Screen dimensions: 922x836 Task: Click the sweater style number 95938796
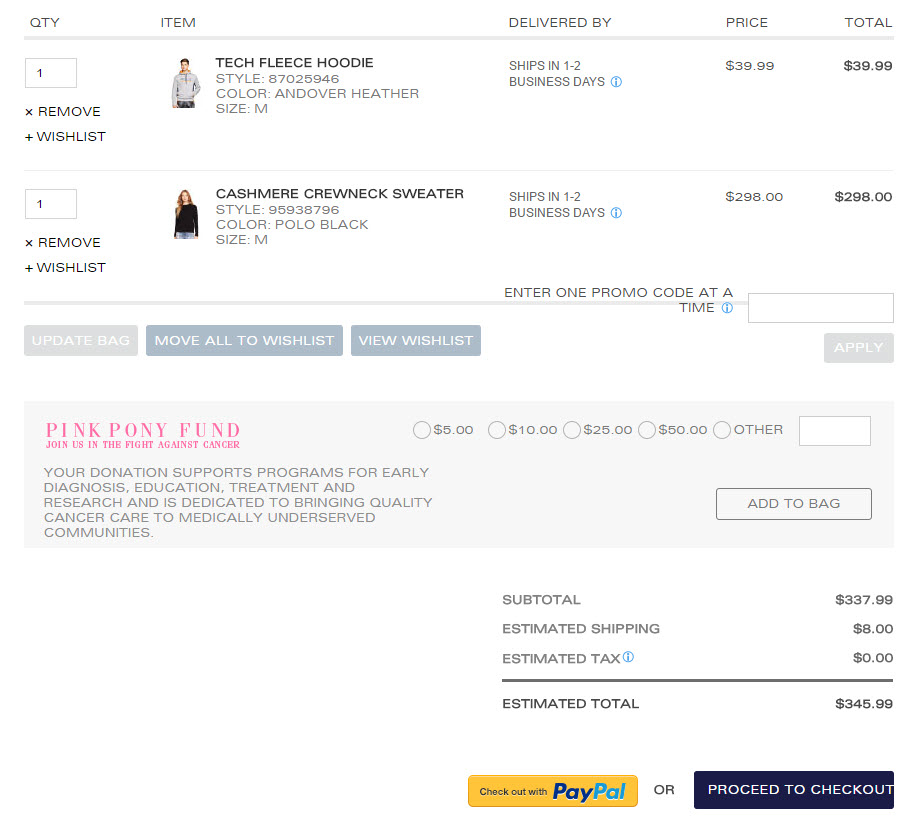pos(303,210)
